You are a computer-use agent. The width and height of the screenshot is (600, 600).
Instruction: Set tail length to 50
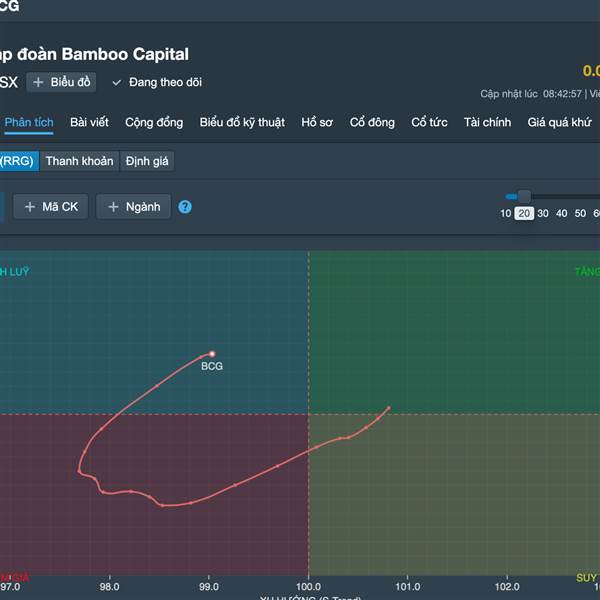pyautogui.click(x=580, y=214)
